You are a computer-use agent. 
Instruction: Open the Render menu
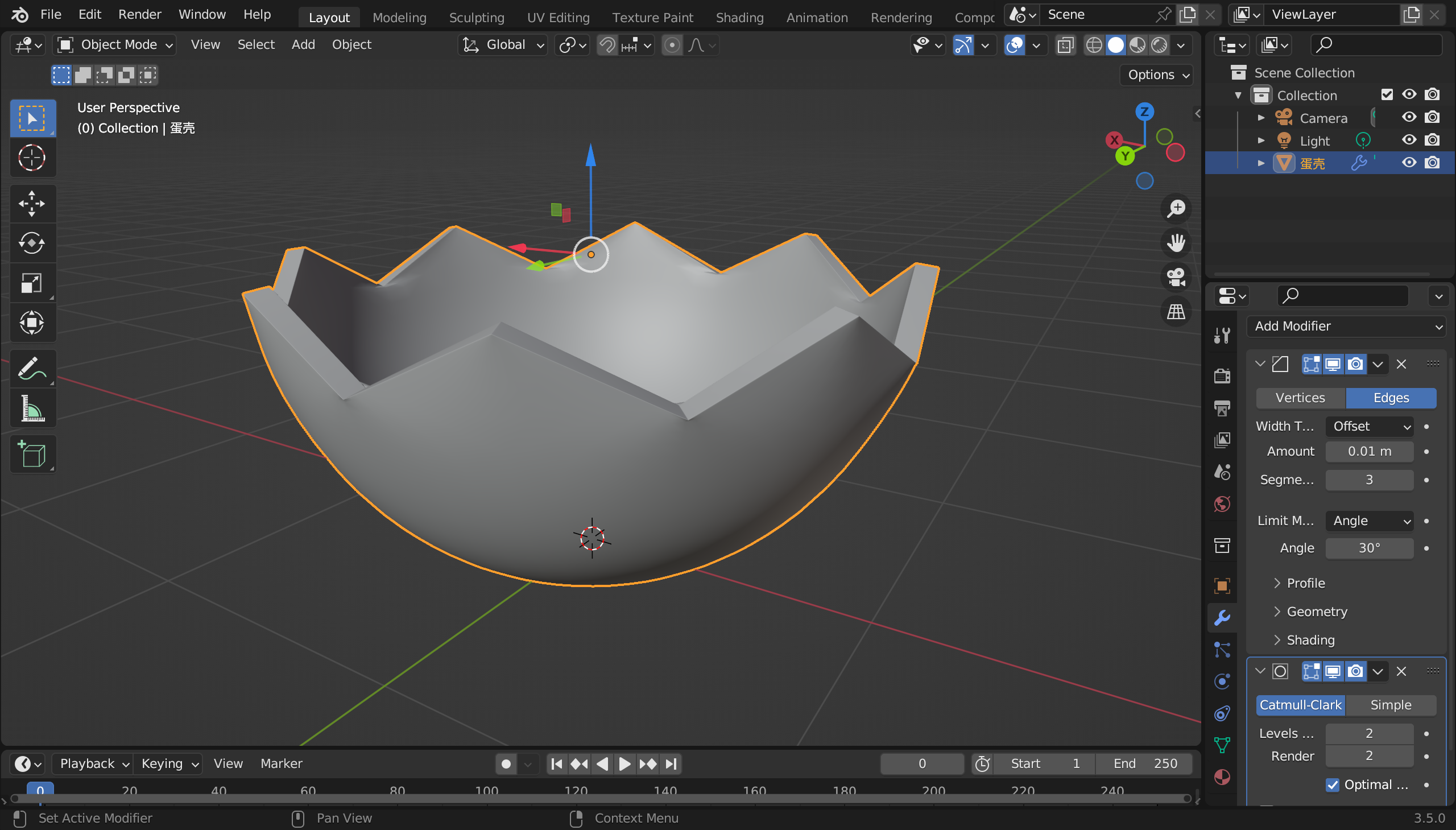(139, 14)
